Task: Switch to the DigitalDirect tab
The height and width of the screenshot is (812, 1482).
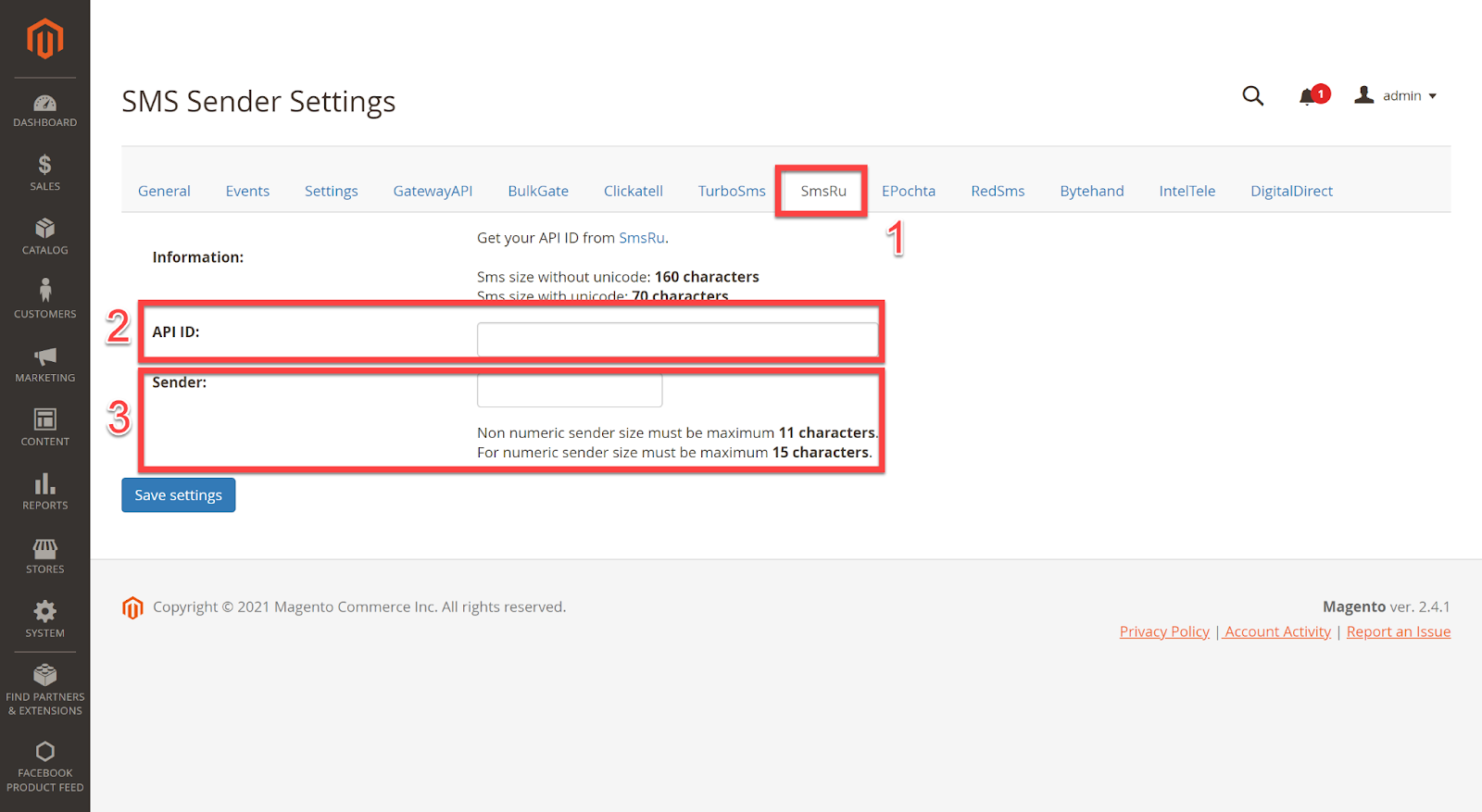Action: [1291, 191]
